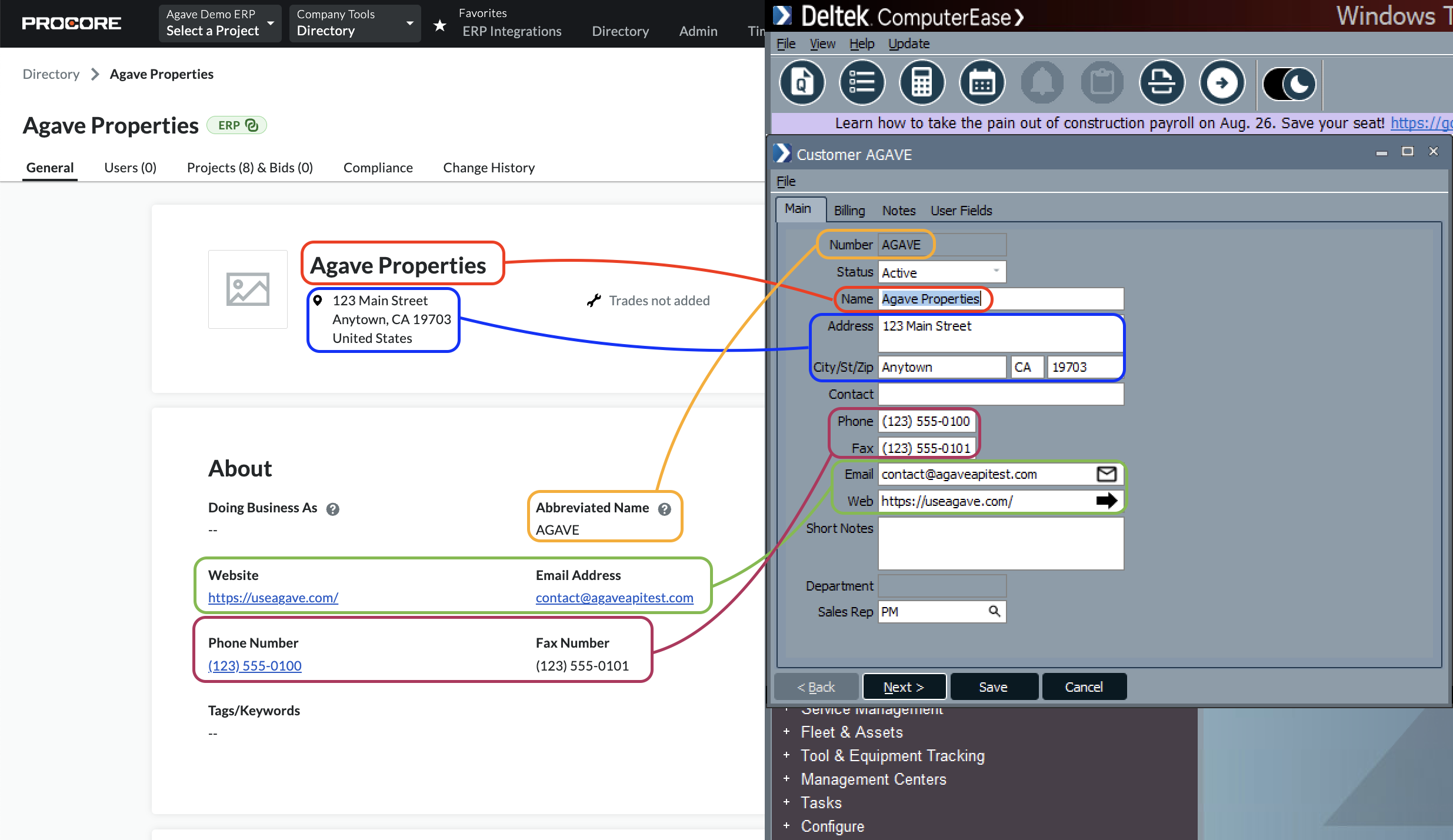Click the printer toolbar icon
This screenshot has height=840, width=1453.
(x=1162, y=83)
